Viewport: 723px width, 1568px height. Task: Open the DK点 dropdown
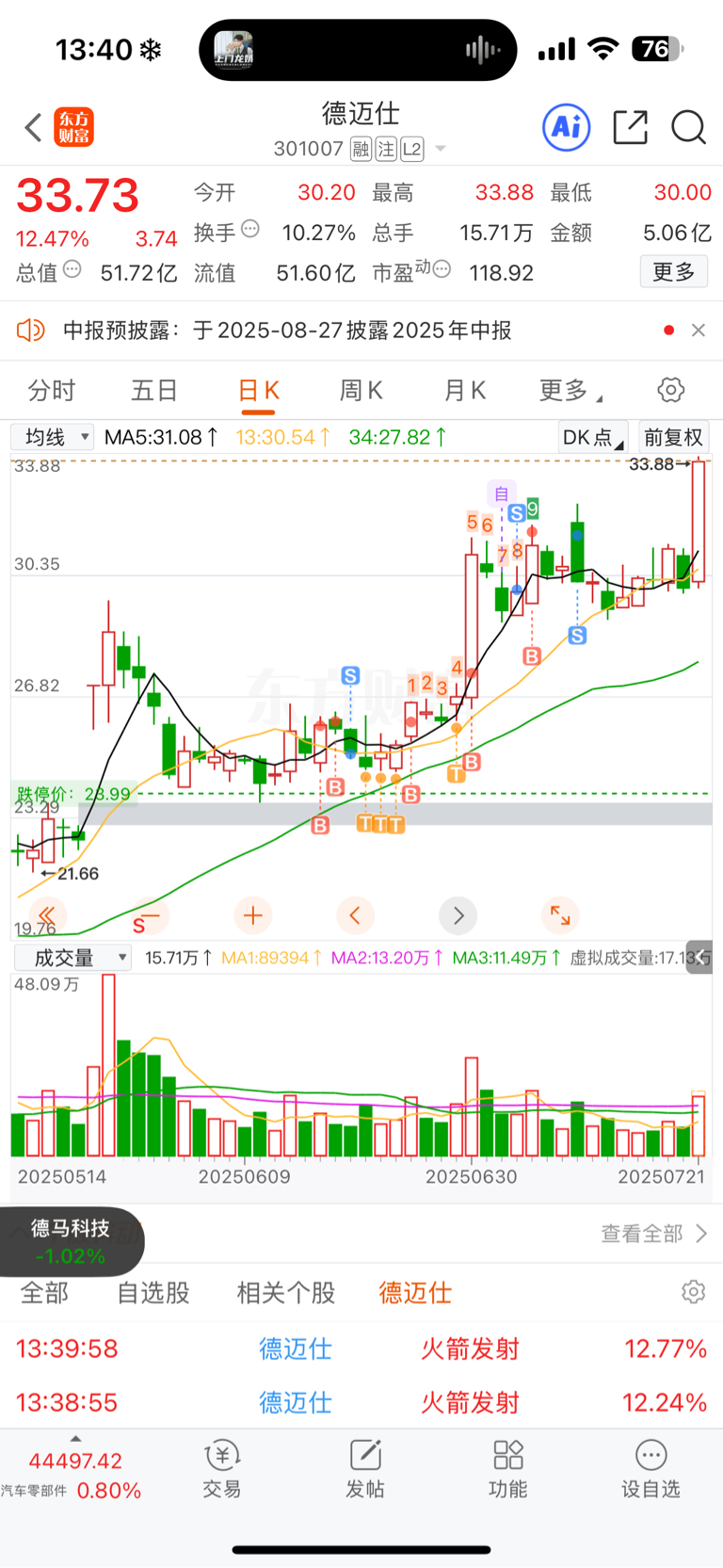pos(593,437)
